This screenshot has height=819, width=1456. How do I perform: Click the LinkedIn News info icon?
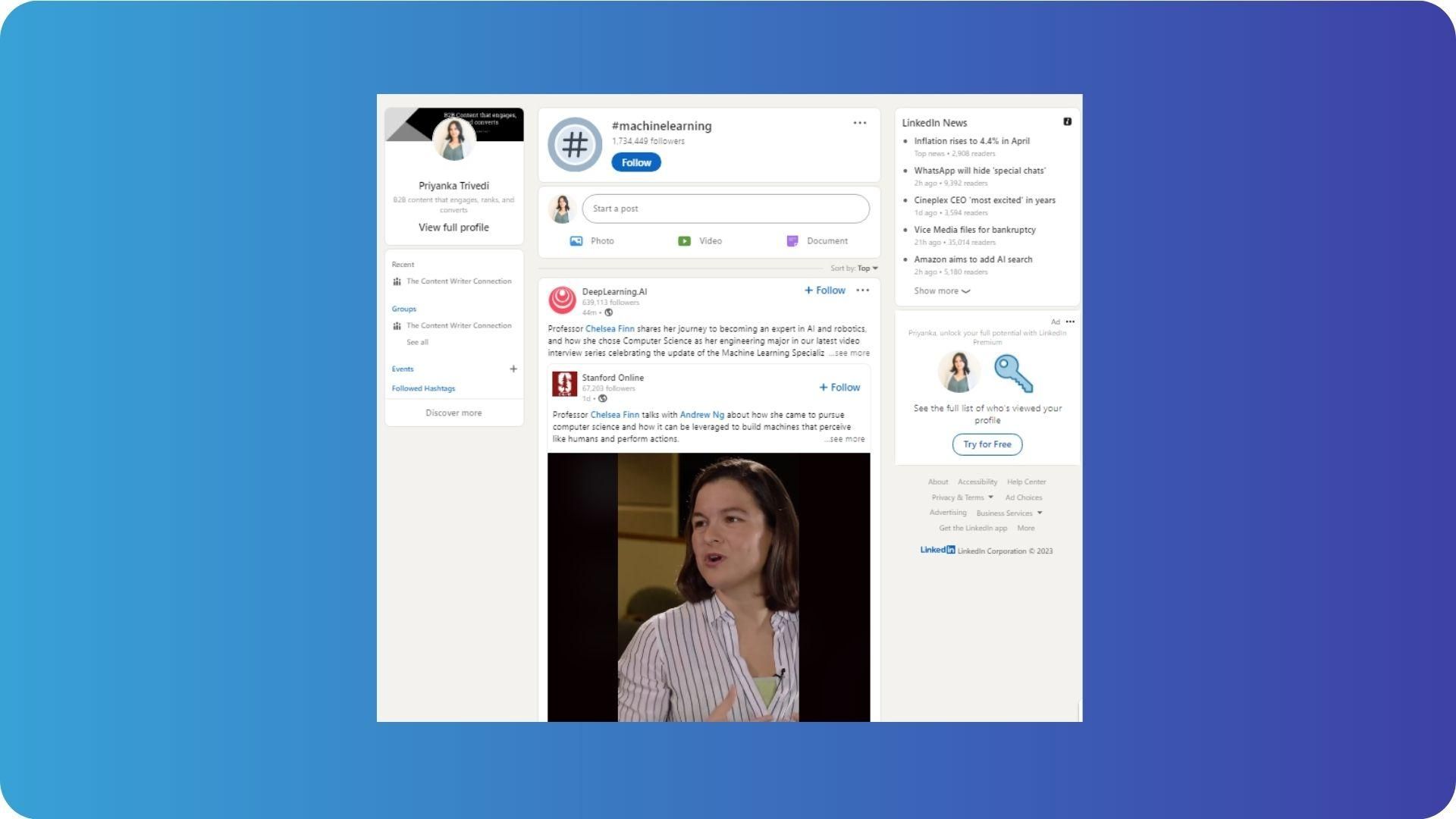[x=1067, y=121]
